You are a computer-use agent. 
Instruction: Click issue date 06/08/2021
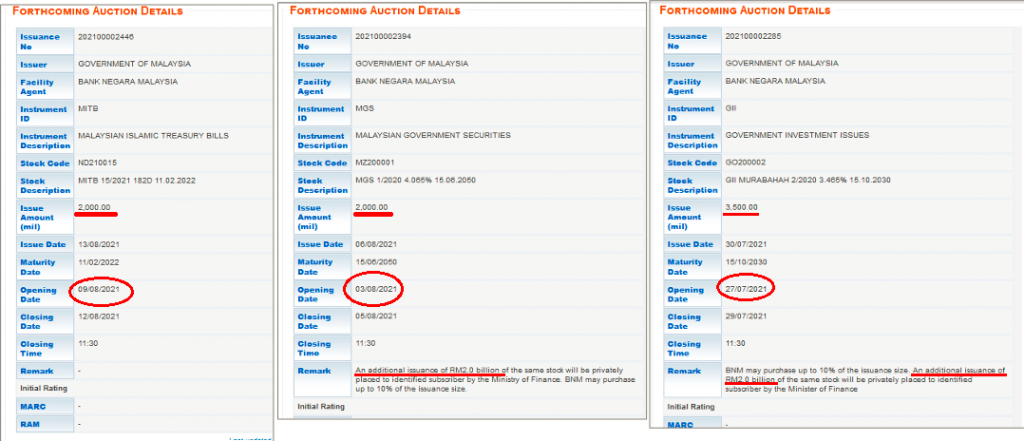pyautogui.click(x=376, y=244)
